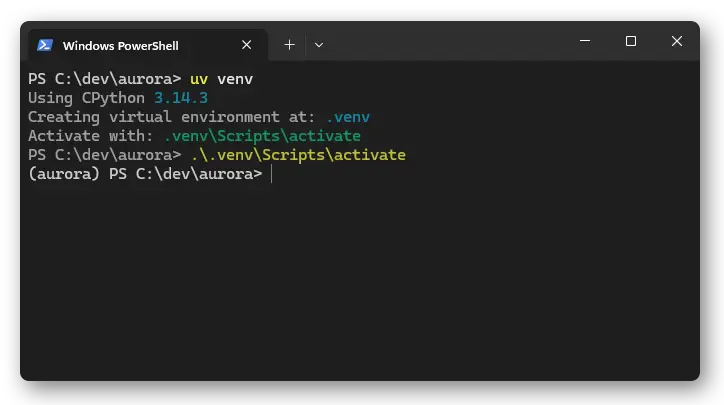
Task: Click the 'uv venv' command text
Action: (222, 79)
